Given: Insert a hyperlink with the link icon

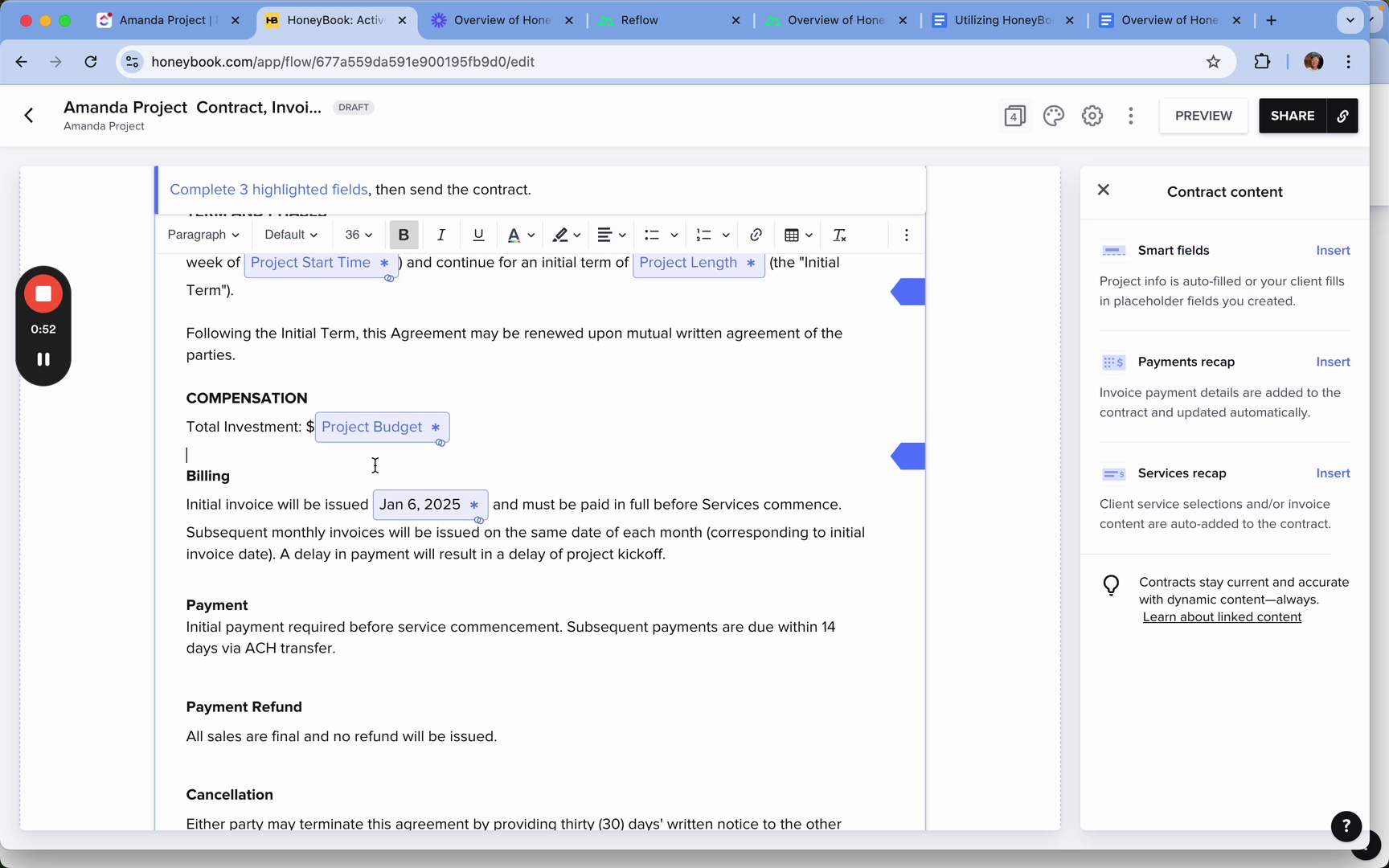Looking at the screenshot, I should coord(756,235).
